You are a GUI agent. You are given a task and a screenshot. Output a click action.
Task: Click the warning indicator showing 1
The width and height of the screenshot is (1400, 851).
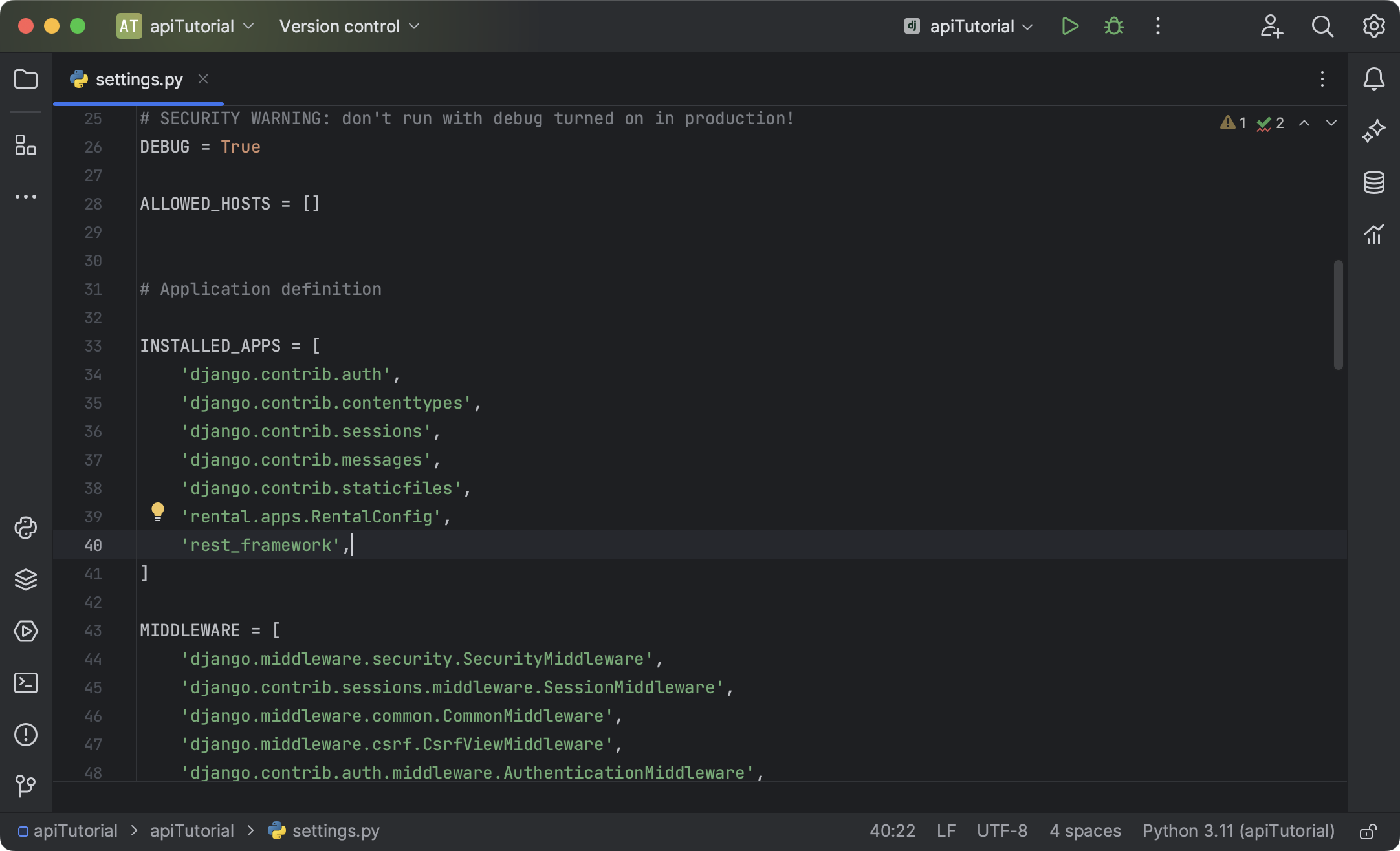(1233, 123)
